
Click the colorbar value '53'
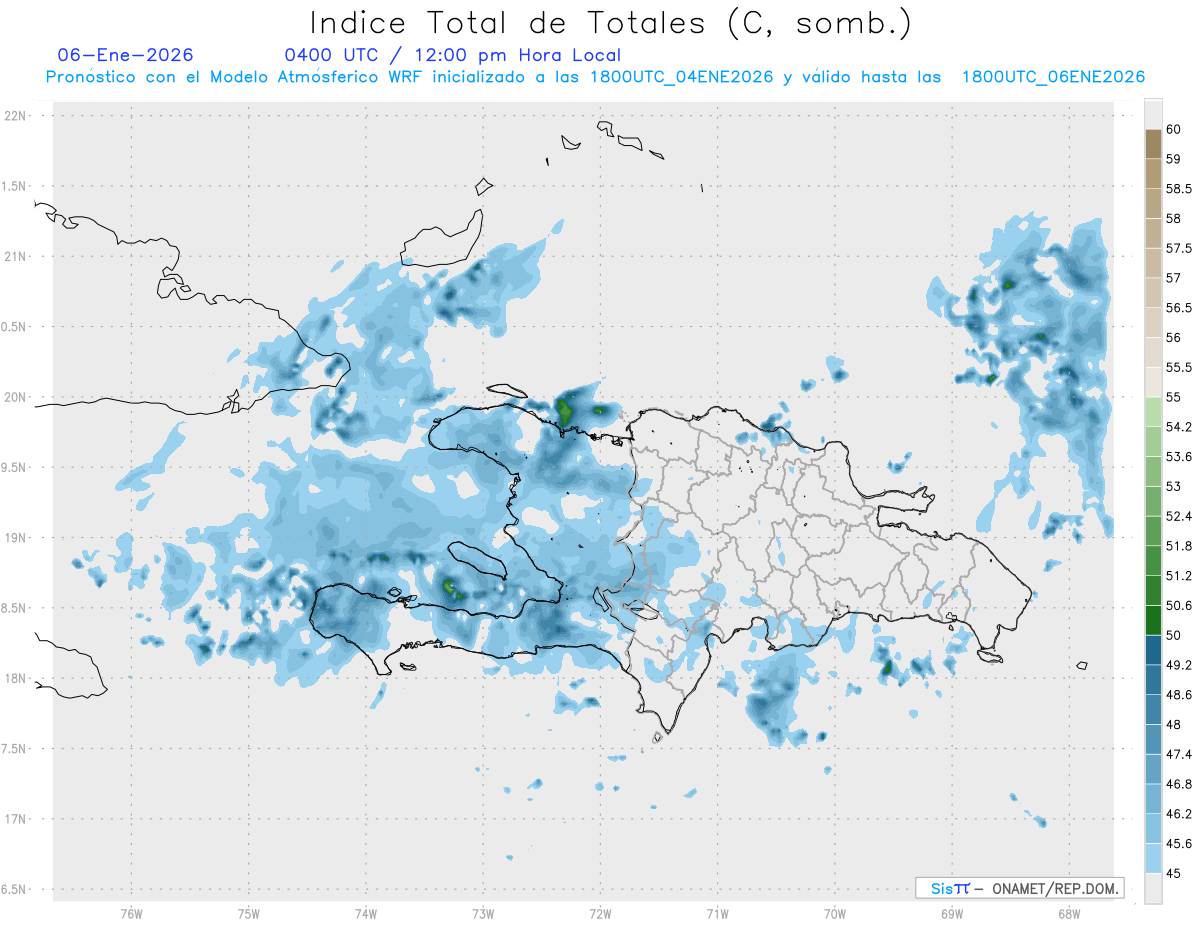click(x=1174, y=486)
